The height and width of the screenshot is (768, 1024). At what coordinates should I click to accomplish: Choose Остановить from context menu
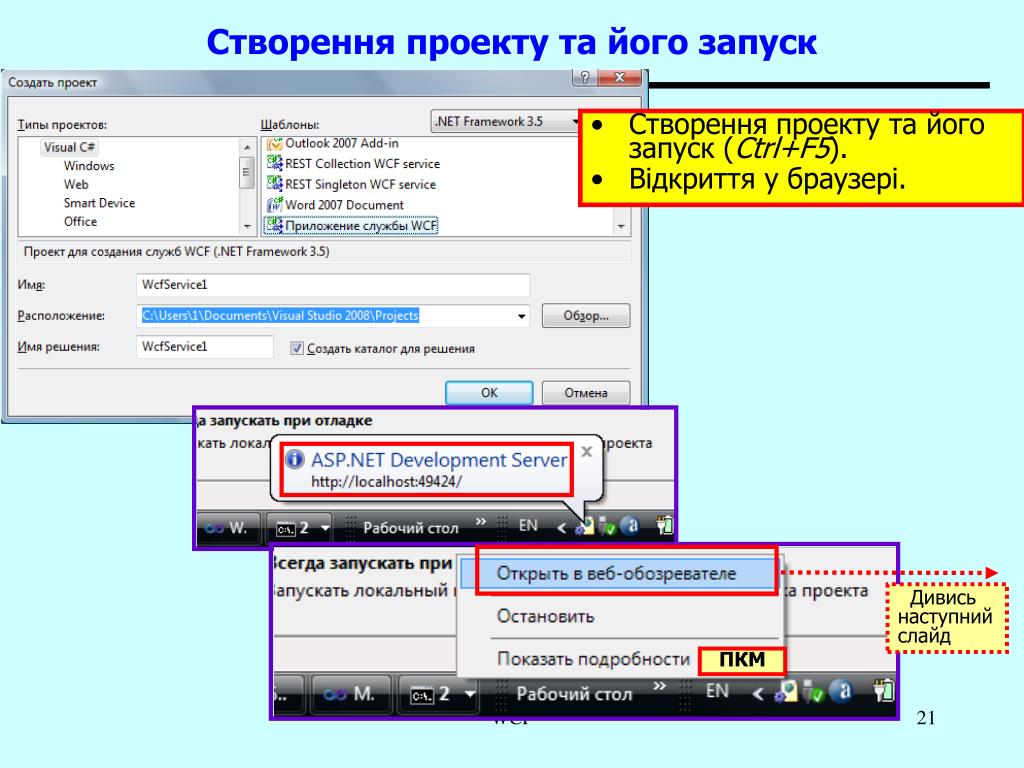coord(545,616)
